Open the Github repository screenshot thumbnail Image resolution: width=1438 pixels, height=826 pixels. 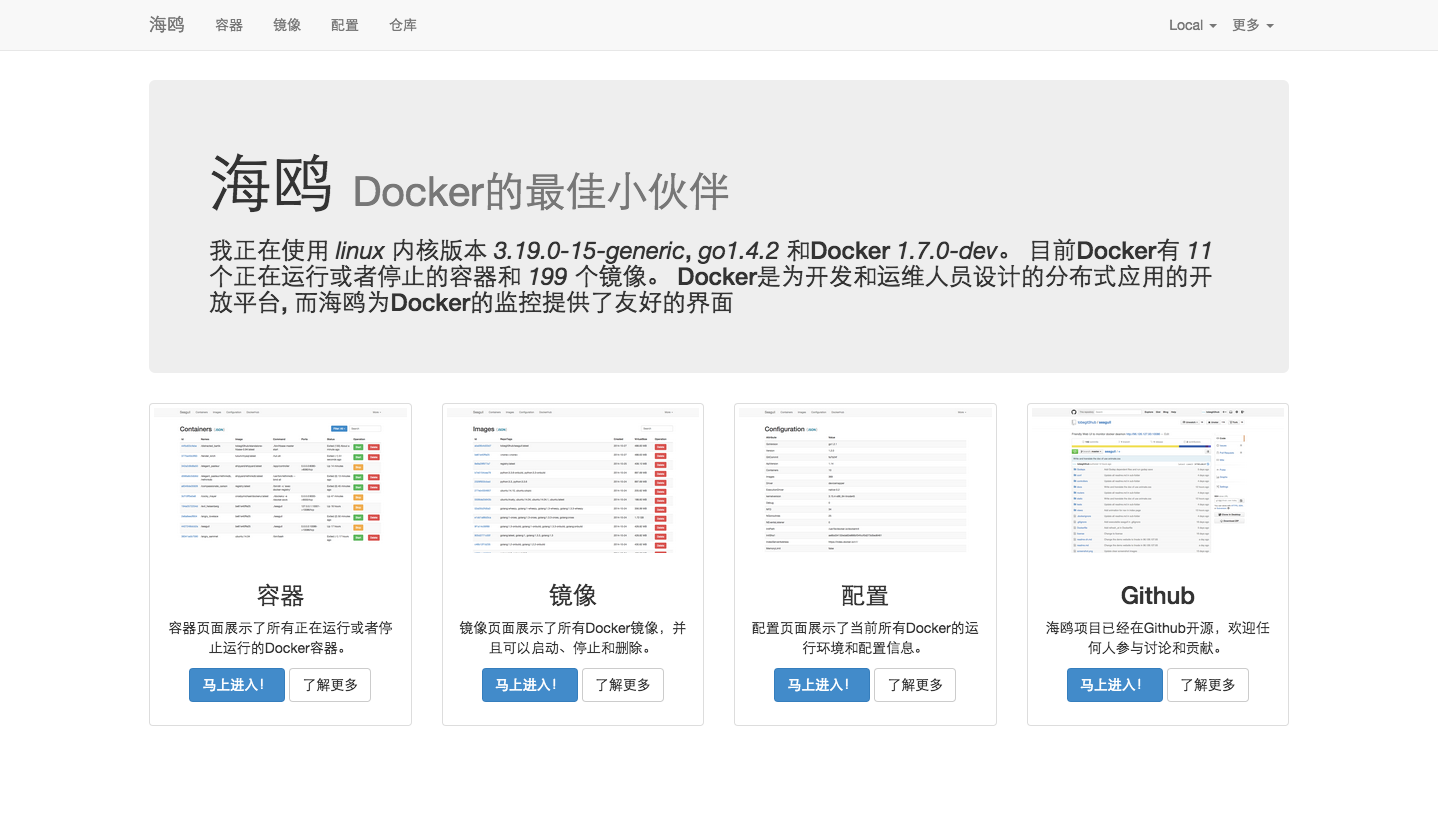click(1158, 481)
